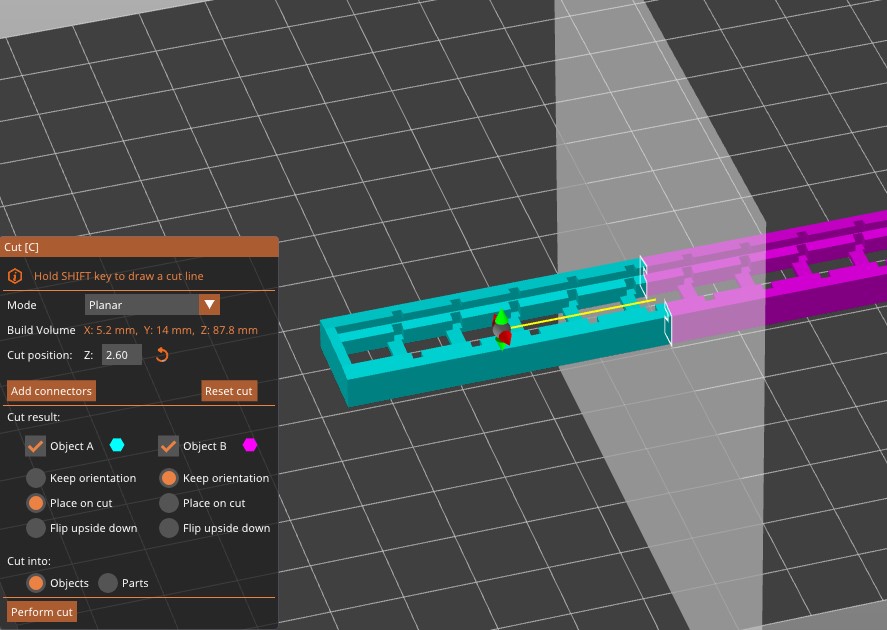887x630 pixels.
Task: Click the Build Volume dimensions text
Action: [171, 330]
